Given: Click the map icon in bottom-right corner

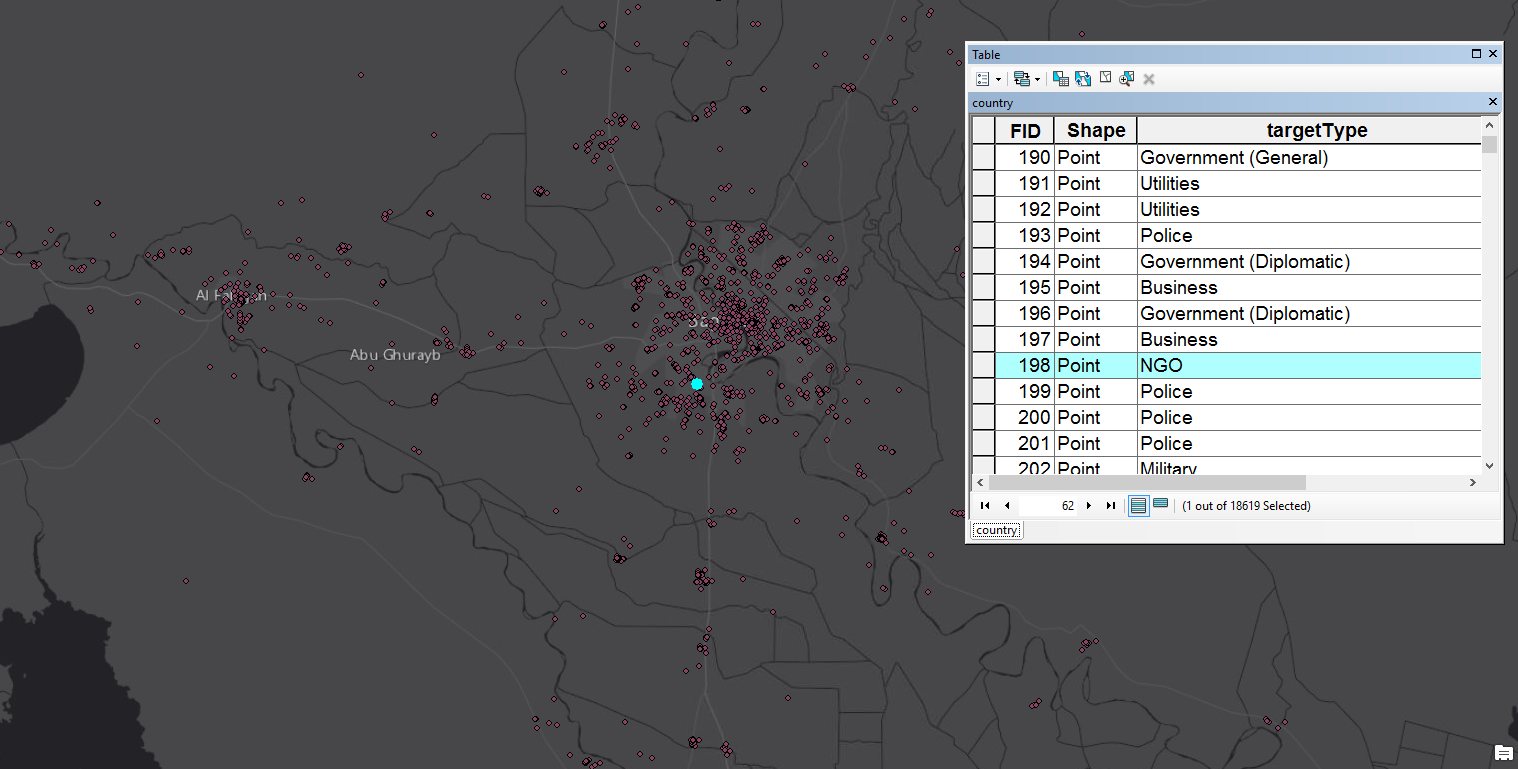Looking at the screenshot, I should tap(1503, 753).
